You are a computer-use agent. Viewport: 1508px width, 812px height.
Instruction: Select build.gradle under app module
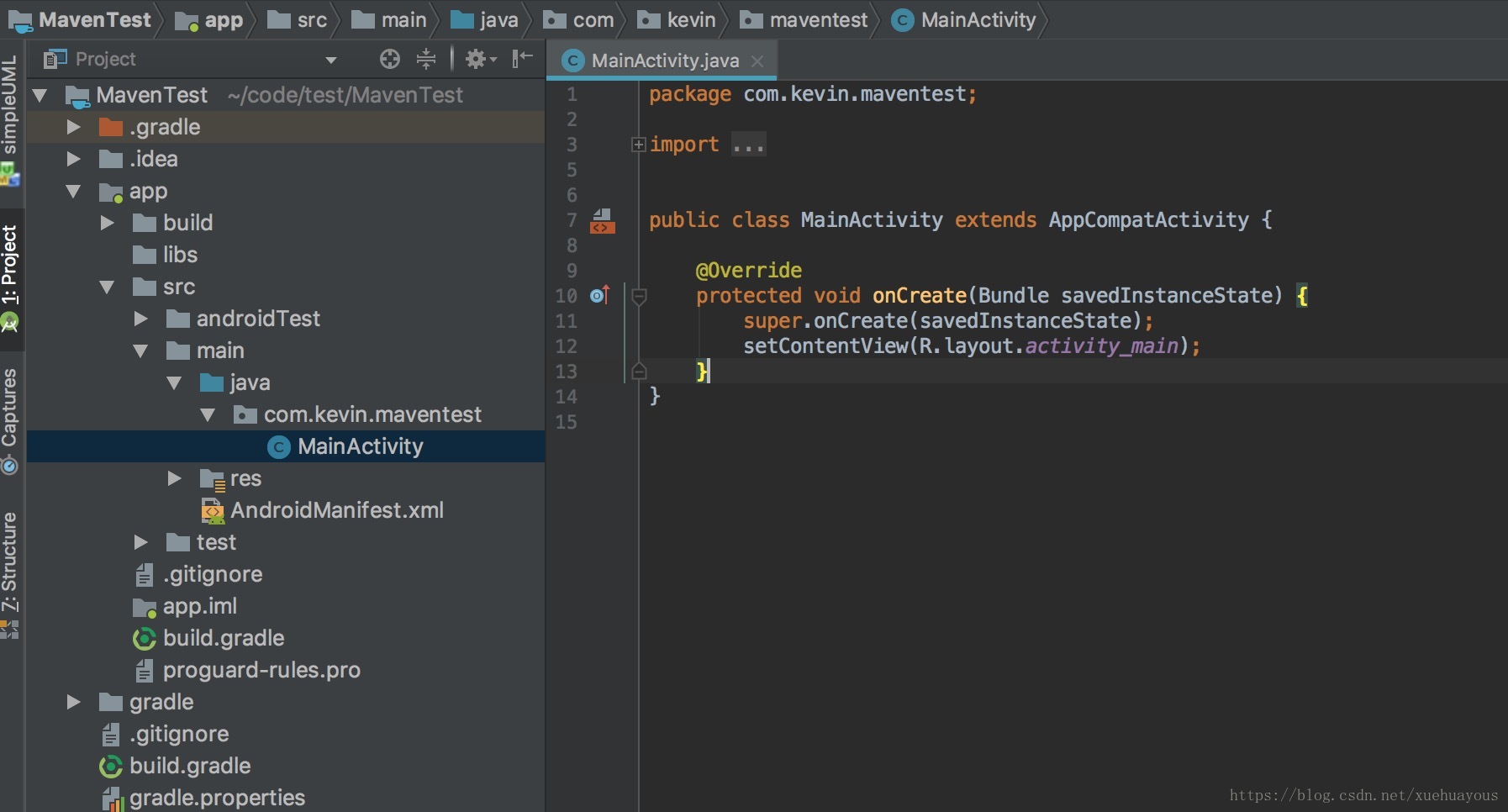224,638
